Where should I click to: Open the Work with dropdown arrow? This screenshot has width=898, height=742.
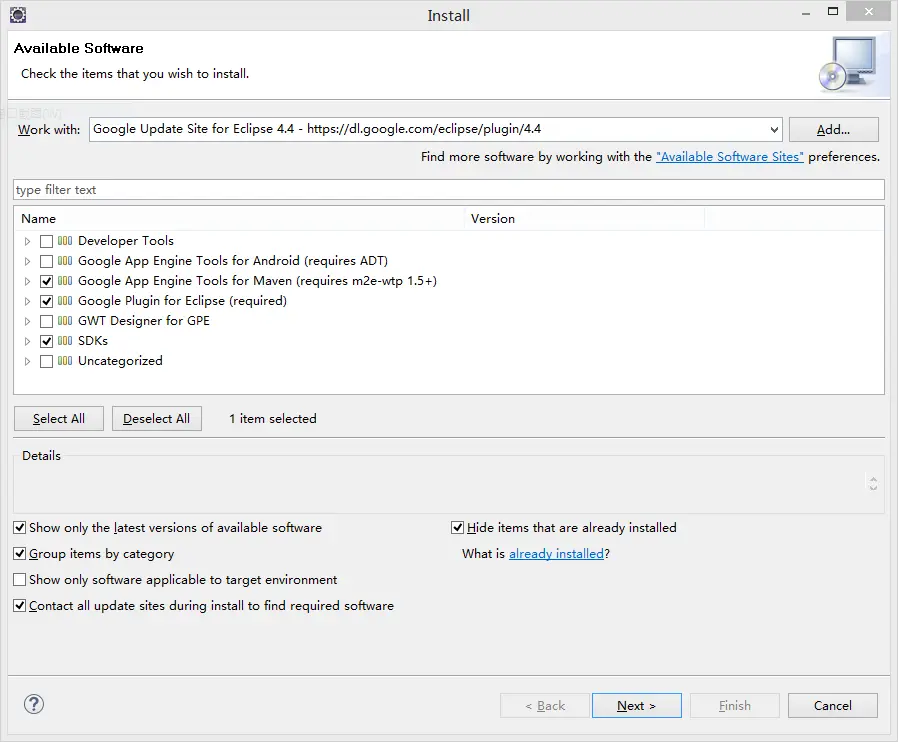point(774,129)
